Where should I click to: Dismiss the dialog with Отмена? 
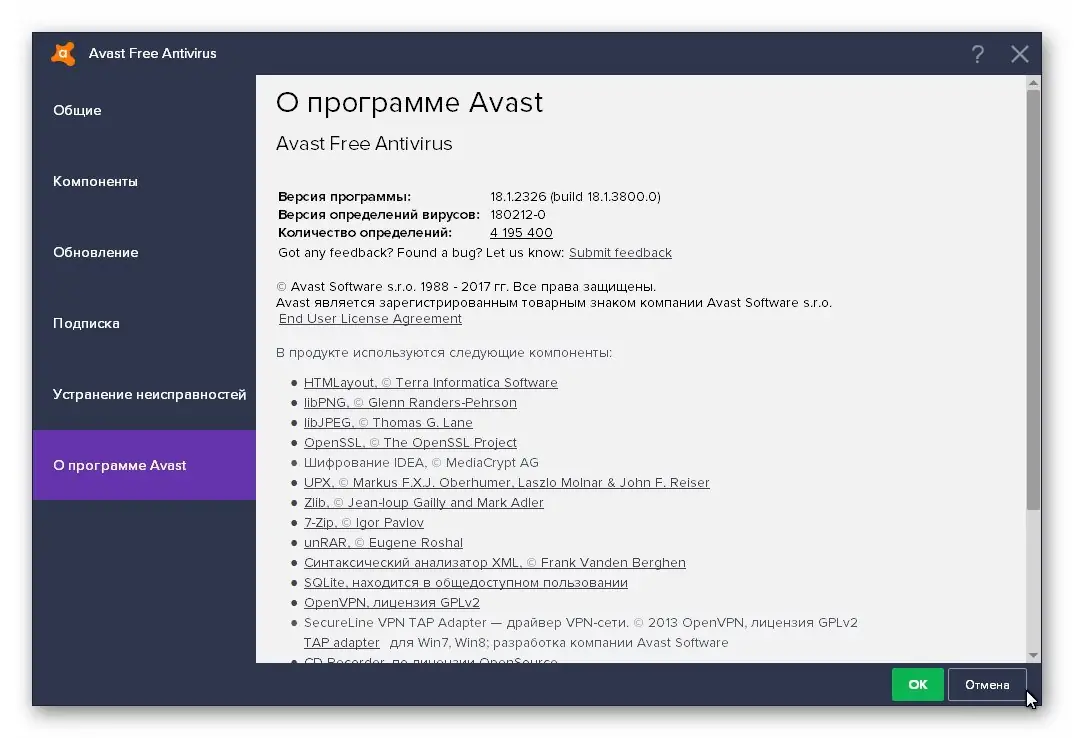pyautogui.click(x=987, y=684)
